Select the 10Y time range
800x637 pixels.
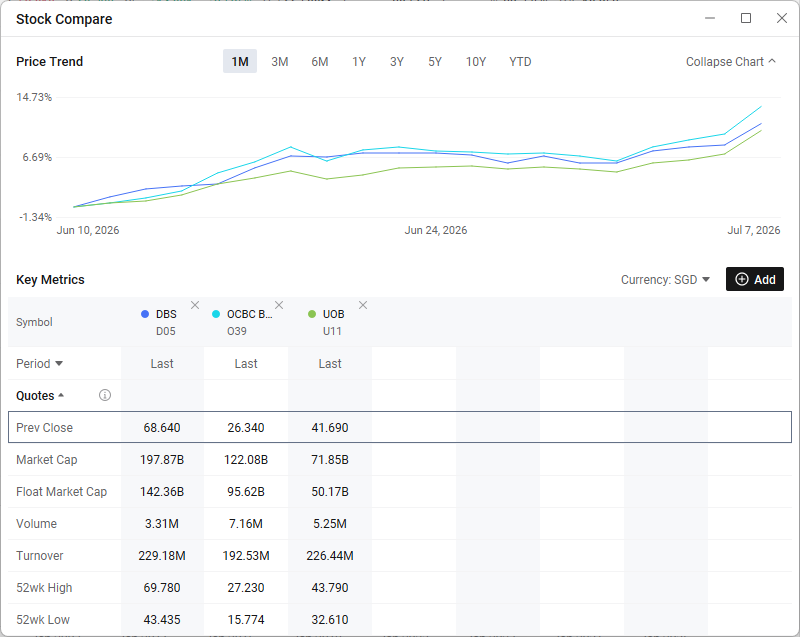point(476,62)
